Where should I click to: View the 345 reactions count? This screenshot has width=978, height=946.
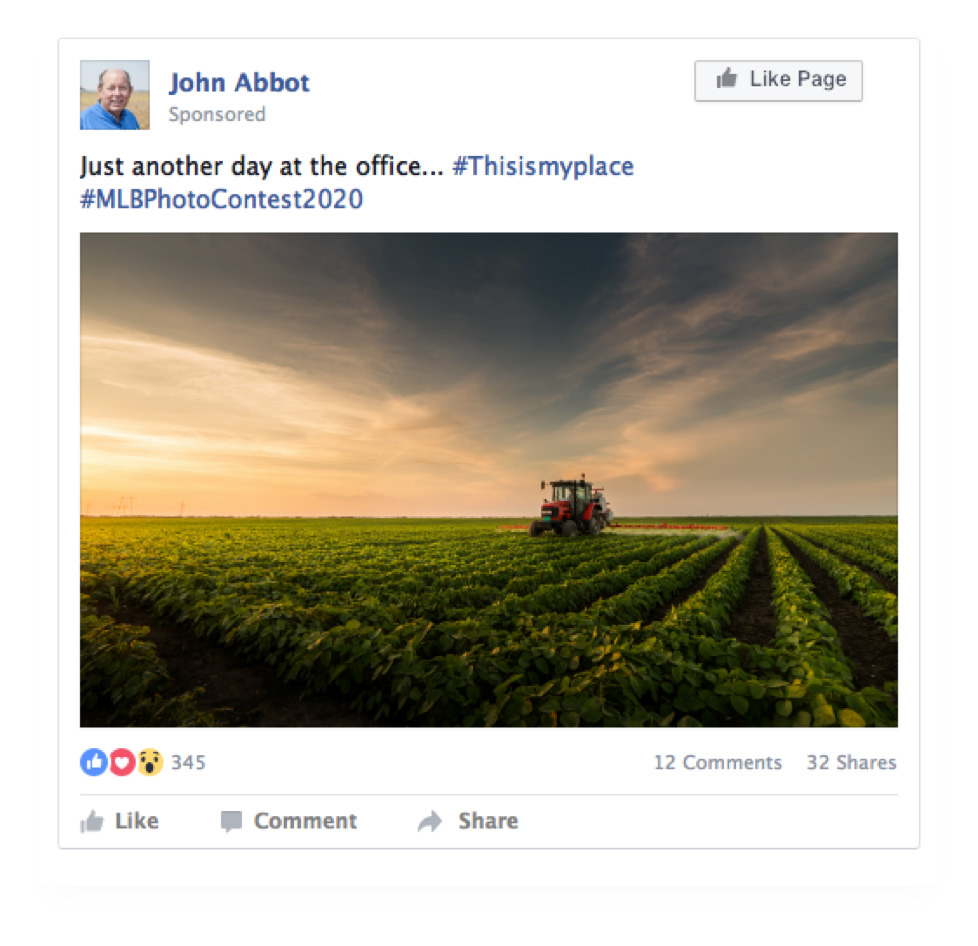(188, 762)
